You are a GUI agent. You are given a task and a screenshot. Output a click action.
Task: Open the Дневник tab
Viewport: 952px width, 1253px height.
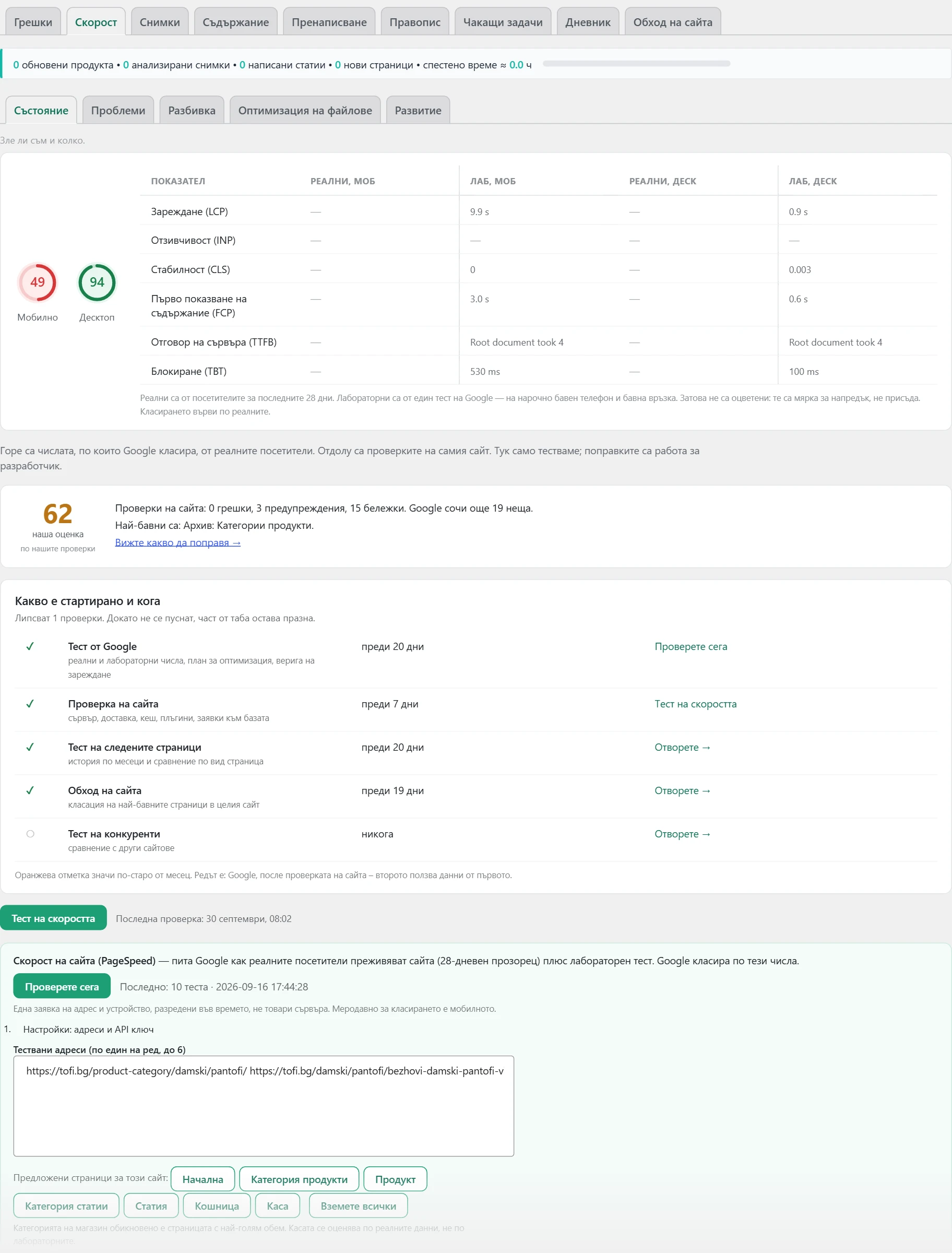tap(588, 22)
